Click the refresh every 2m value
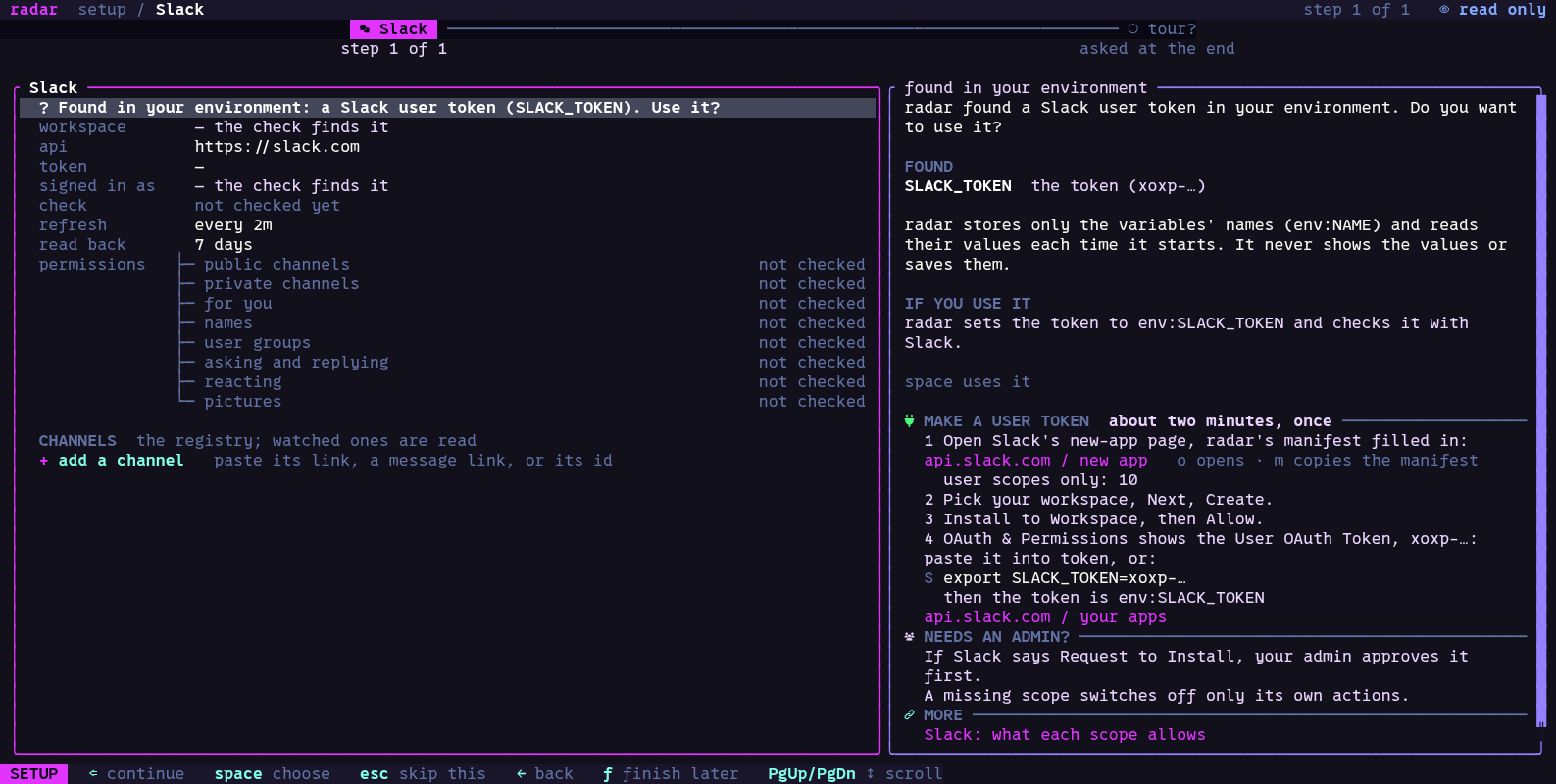 (x=233, y=225)
